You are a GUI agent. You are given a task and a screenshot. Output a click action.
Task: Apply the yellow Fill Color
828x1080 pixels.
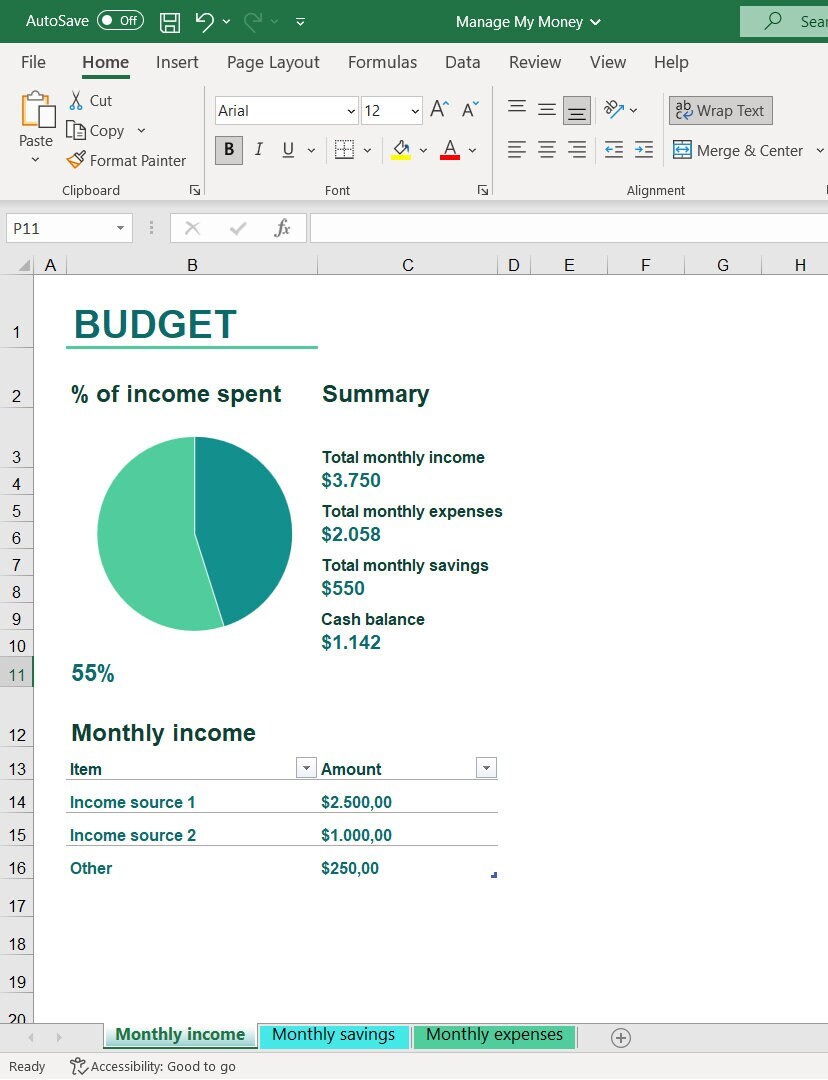(x=401, y=149)
